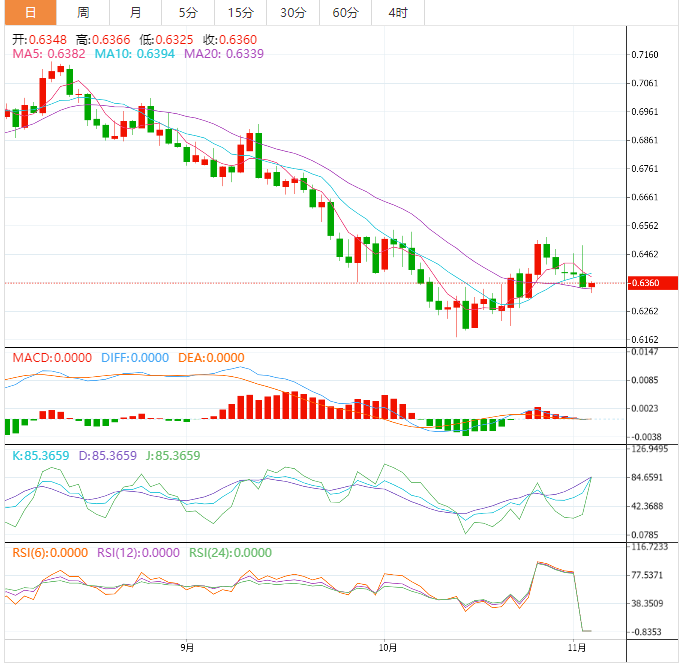This screenshot has width=685, height=670.
Task: Click the 126.9495 KDJ axis label
Action: (650, 449)
